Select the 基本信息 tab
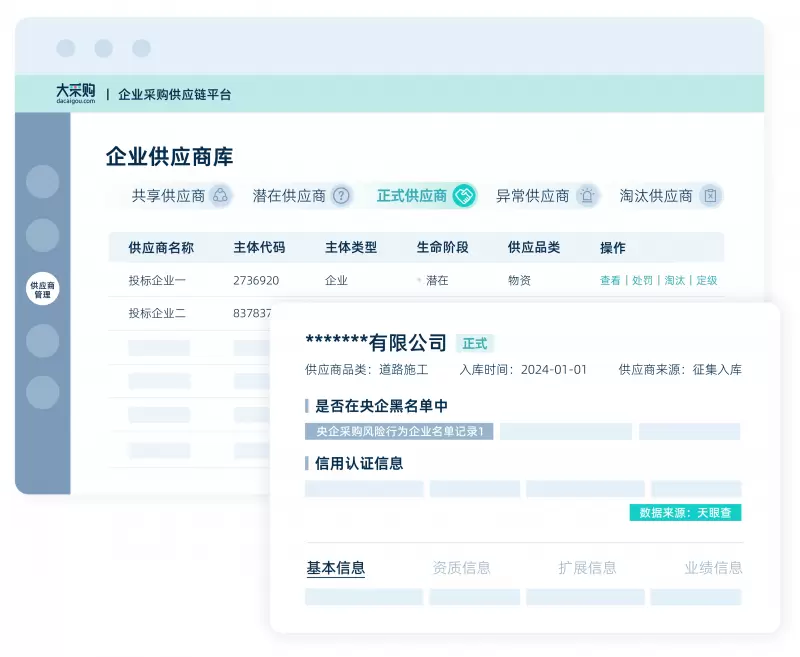The image size is (800, 657). pyautogui.click(x=335, y=568)
